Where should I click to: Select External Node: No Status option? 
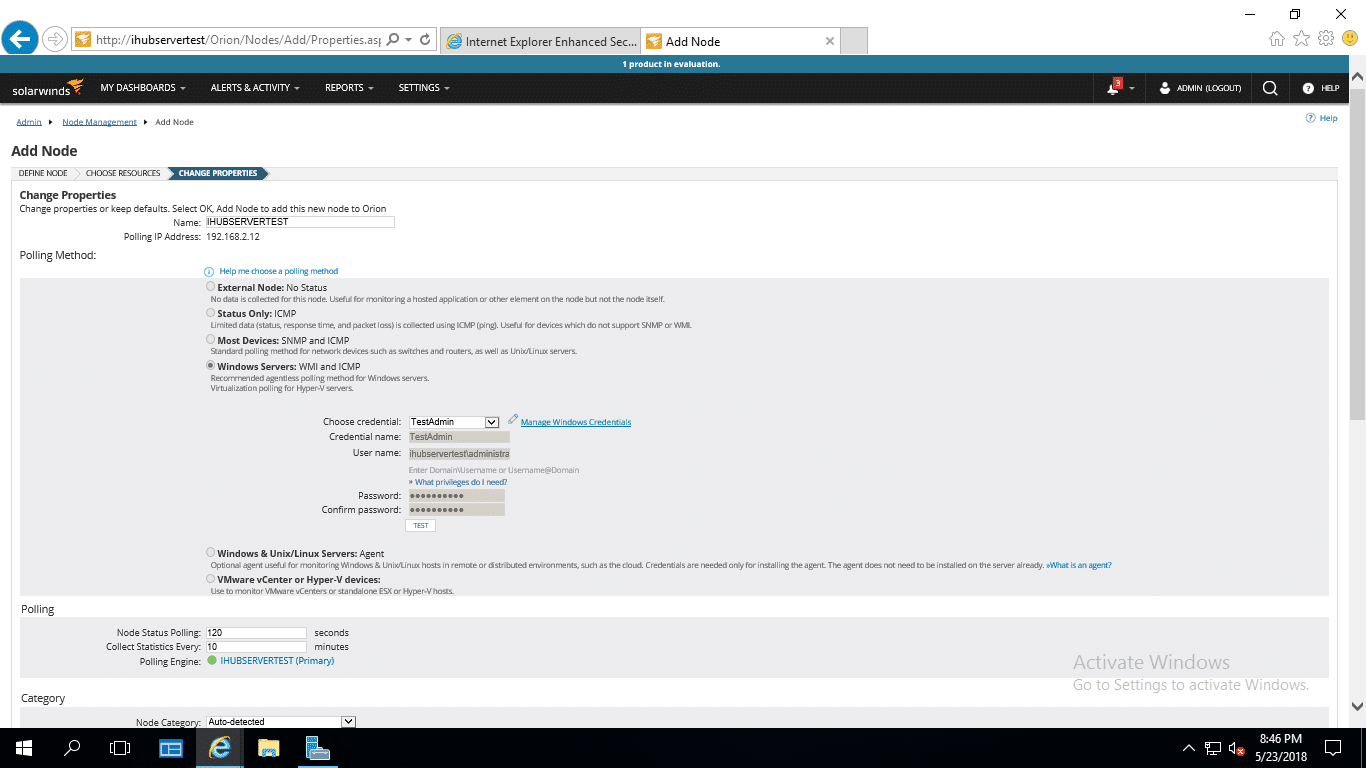pos(210,287)
